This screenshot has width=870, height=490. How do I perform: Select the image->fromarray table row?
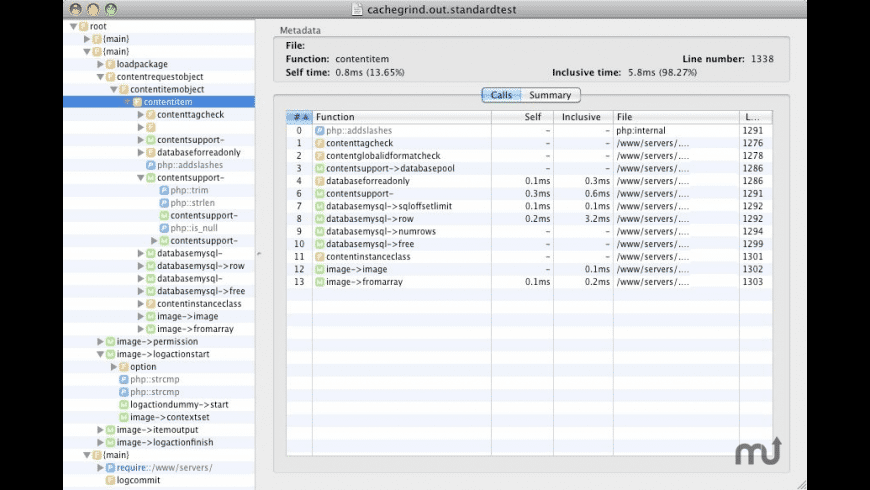coord(529,282)
